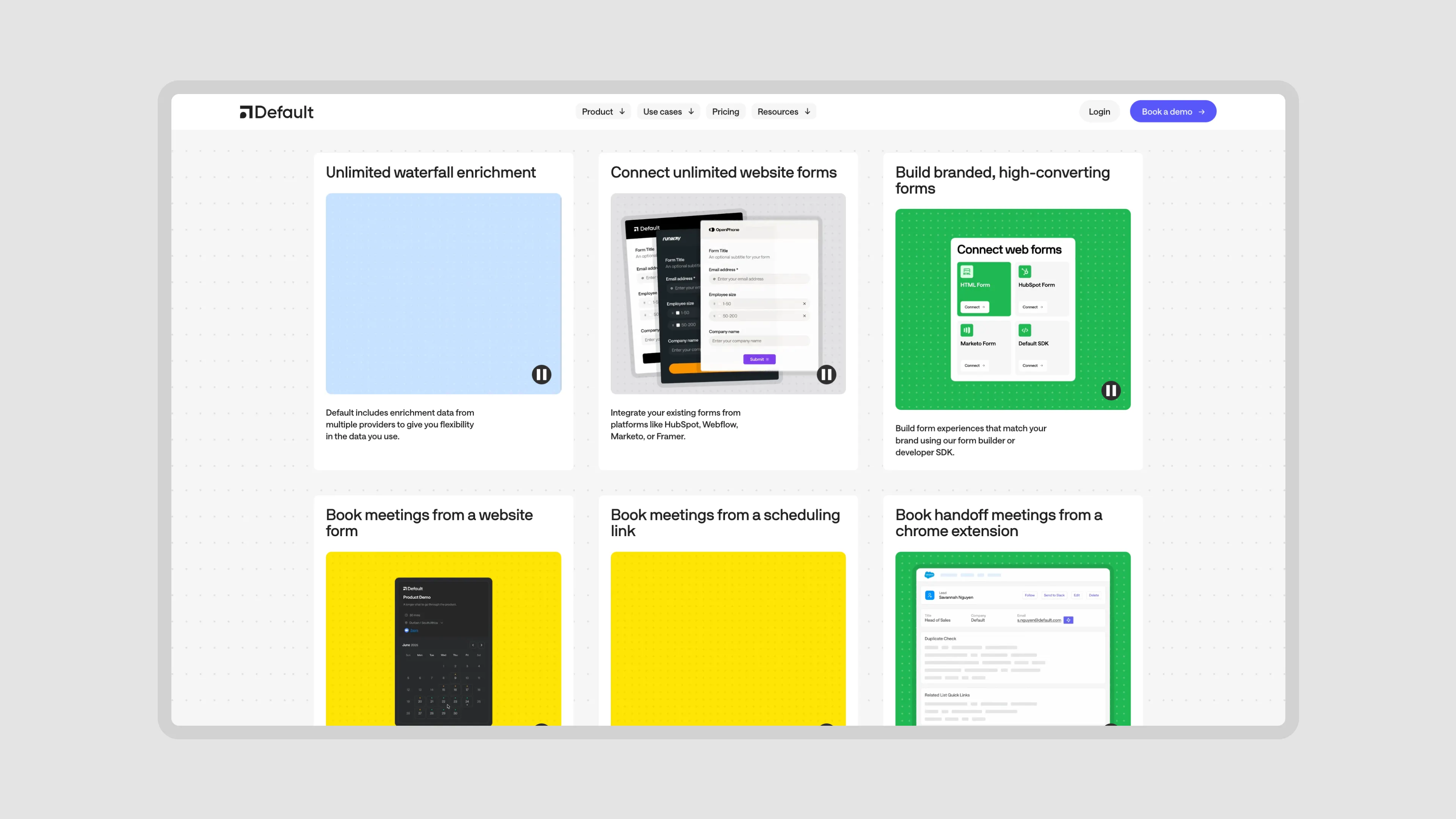
Task: Go to the Pricing page
Action: point(725,112)
